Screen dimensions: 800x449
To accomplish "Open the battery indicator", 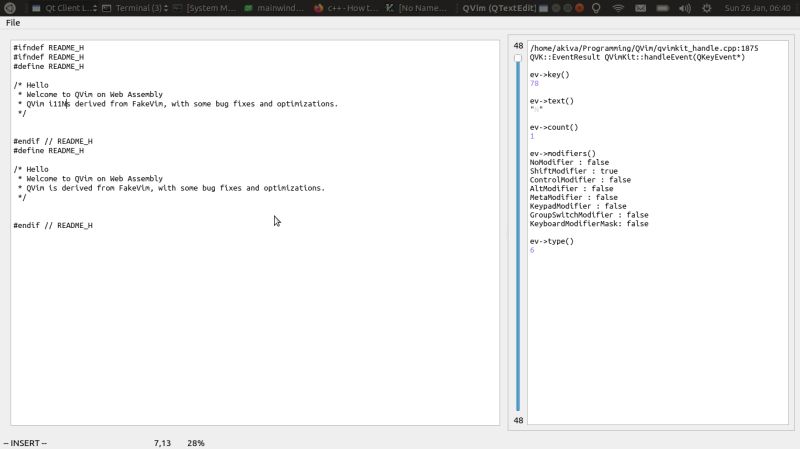I will coord(662,8).
